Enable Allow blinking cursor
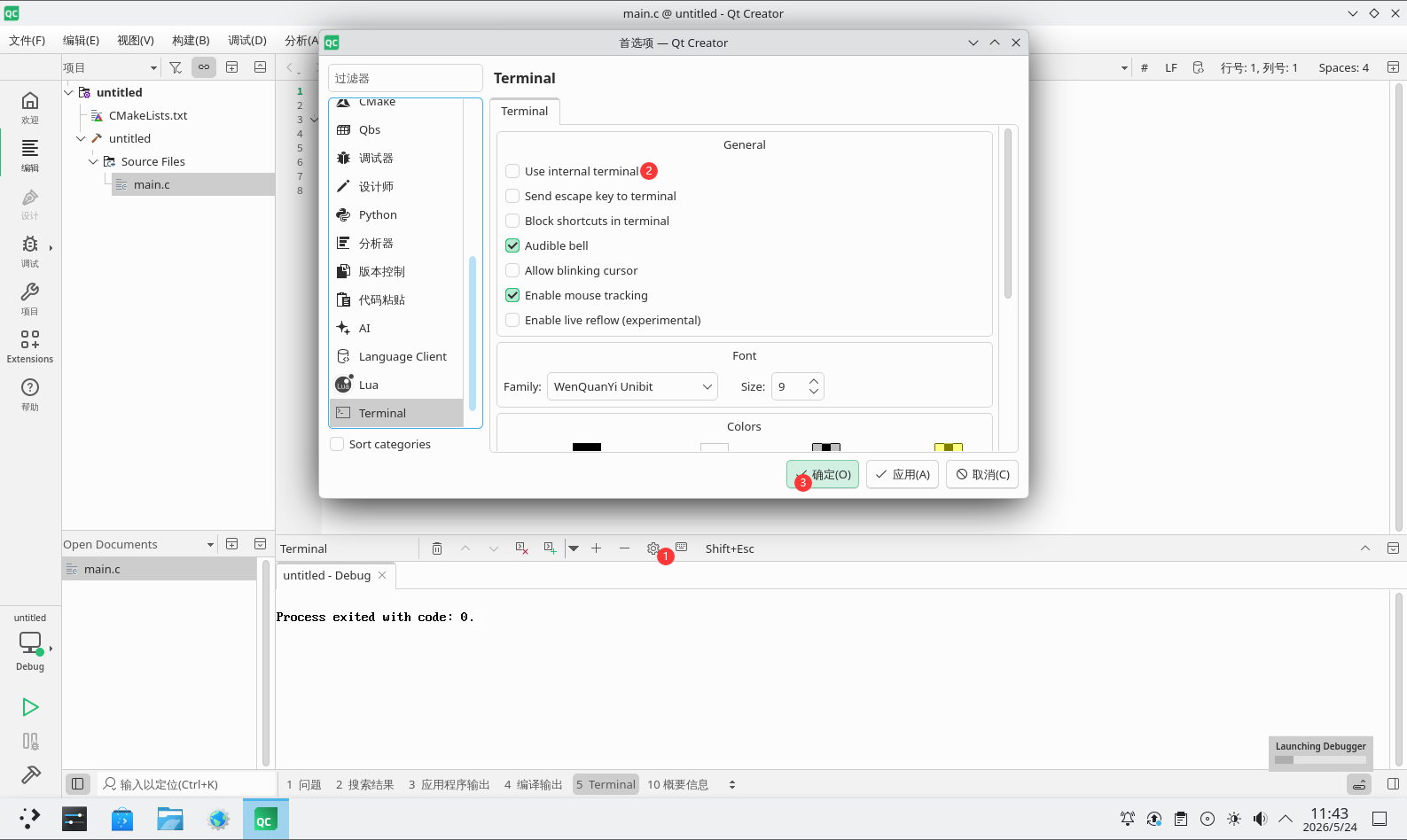The width and height of the screenshot is (1407, 840). tap(512, 270)
